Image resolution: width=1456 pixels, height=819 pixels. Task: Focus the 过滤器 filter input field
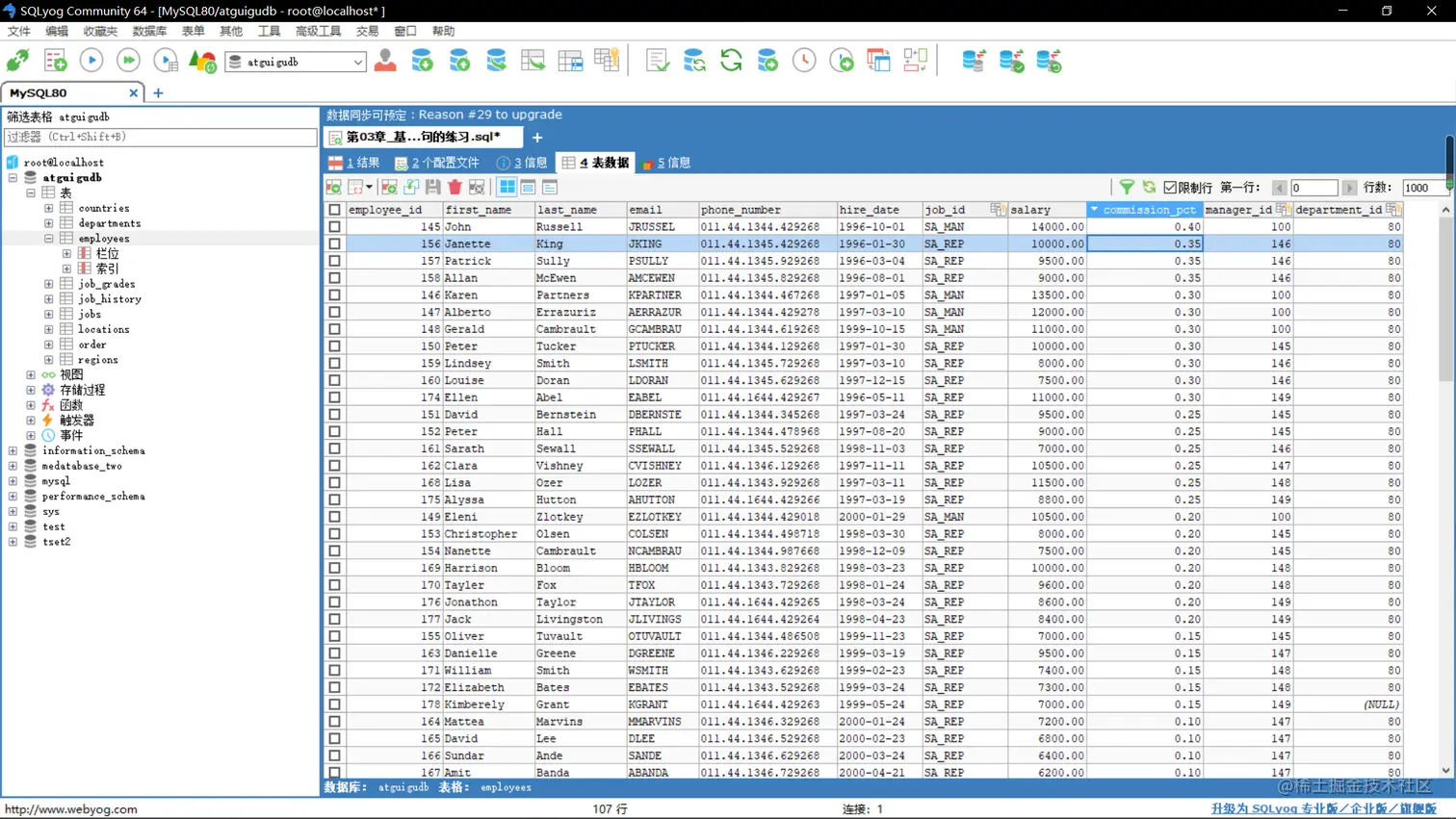pos(161,138)
